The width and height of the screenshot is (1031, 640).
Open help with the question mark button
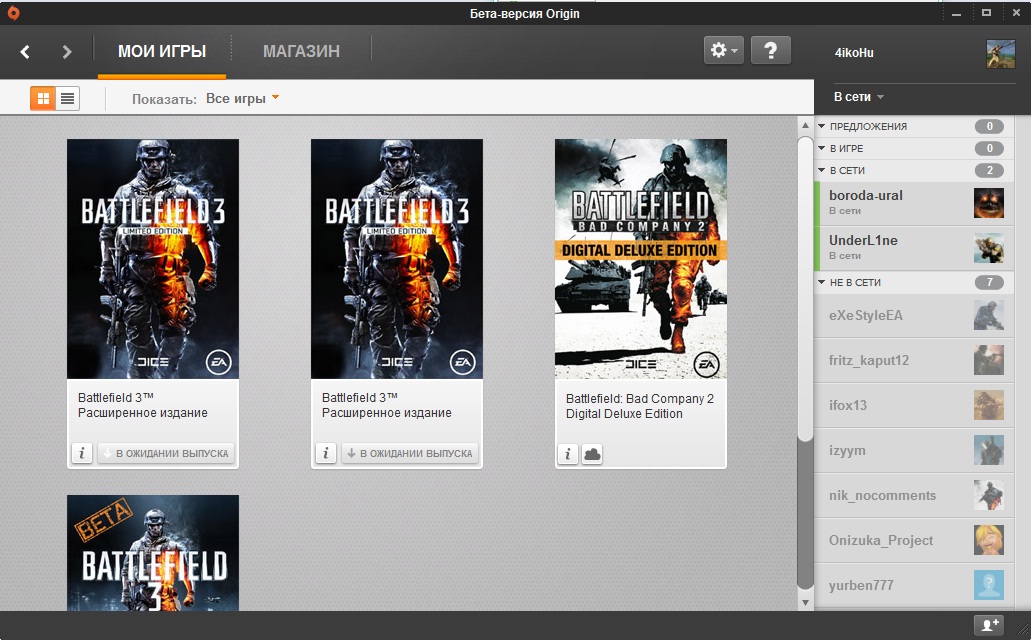tap(771, 51)
